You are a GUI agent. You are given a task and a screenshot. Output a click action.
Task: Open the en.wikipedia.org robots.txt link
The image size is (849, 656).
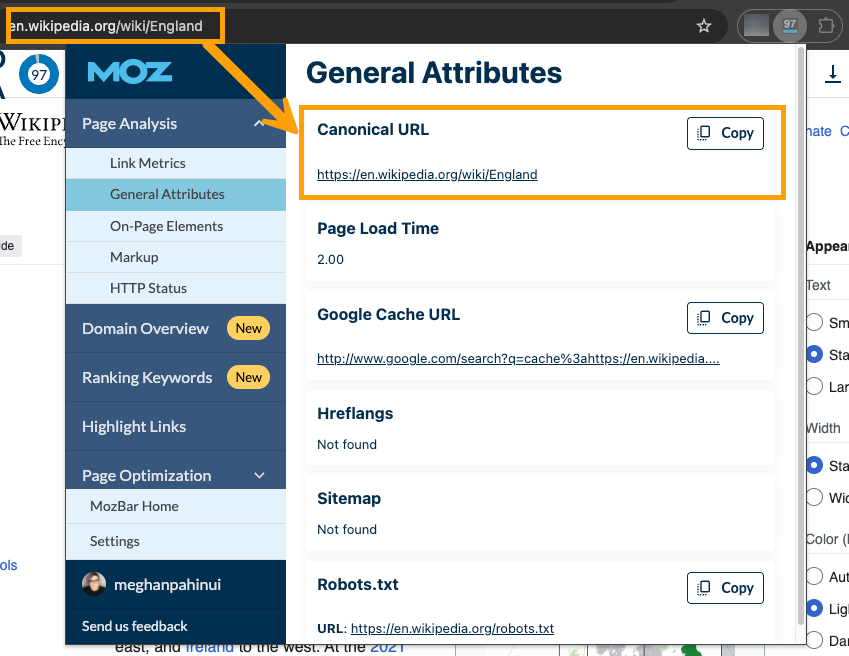(452, 629)
